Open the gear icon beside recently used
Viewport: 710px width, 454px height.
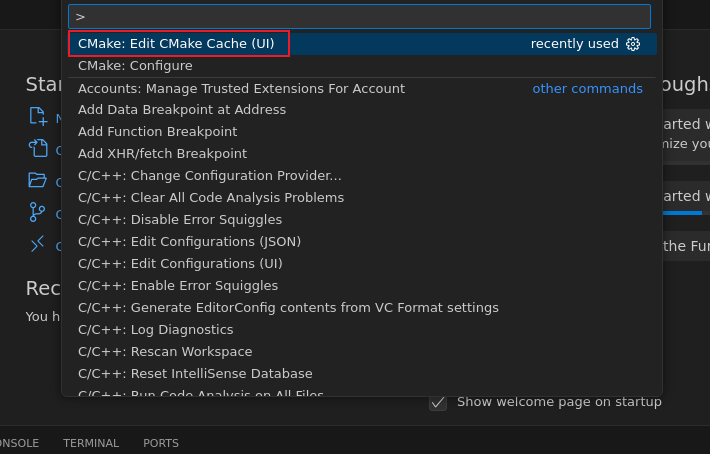pyautogui.click(x=633, y=44)
